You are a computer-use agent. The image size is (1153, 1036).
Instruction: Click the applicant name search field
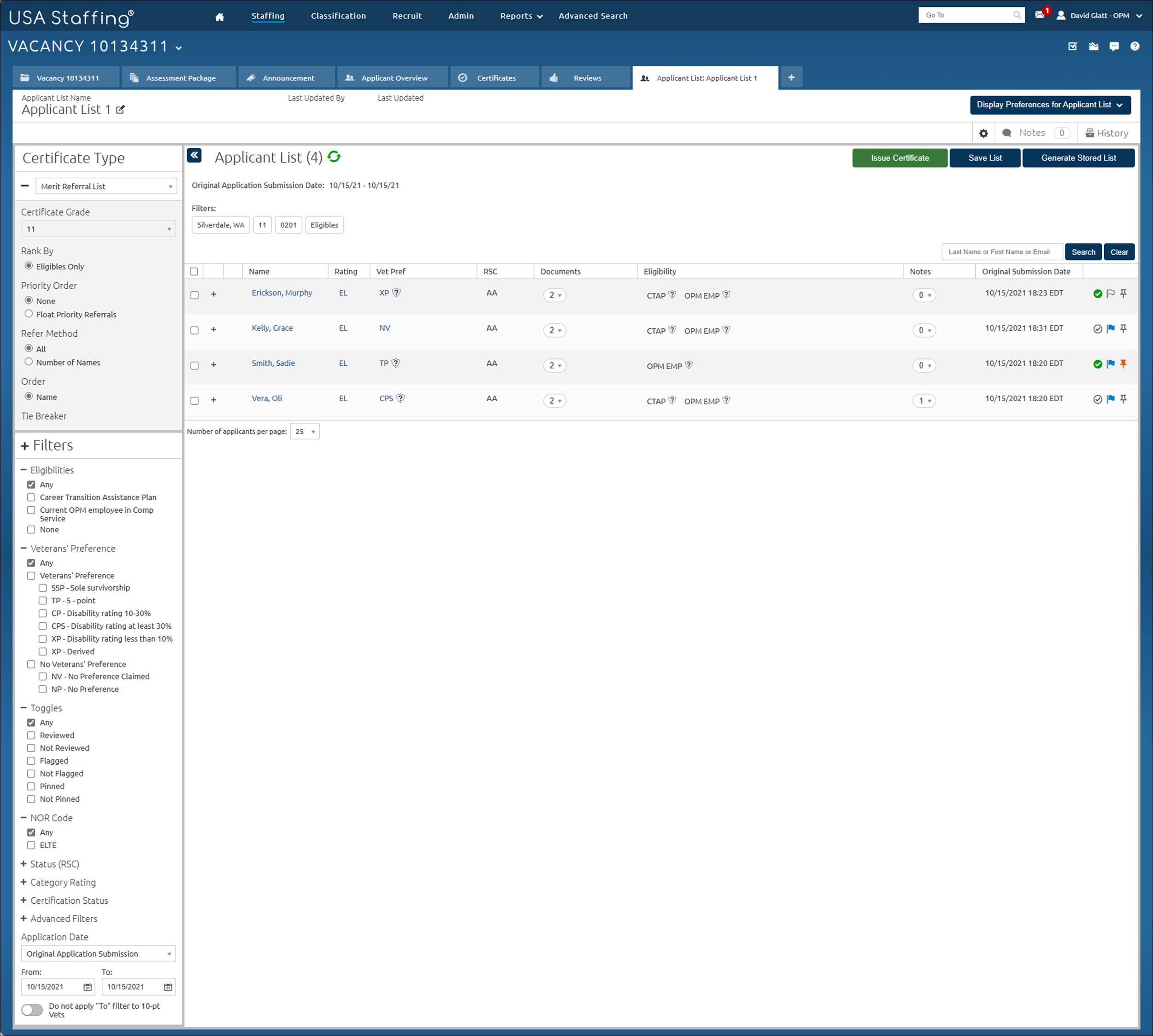click(x=1001, y=252)
